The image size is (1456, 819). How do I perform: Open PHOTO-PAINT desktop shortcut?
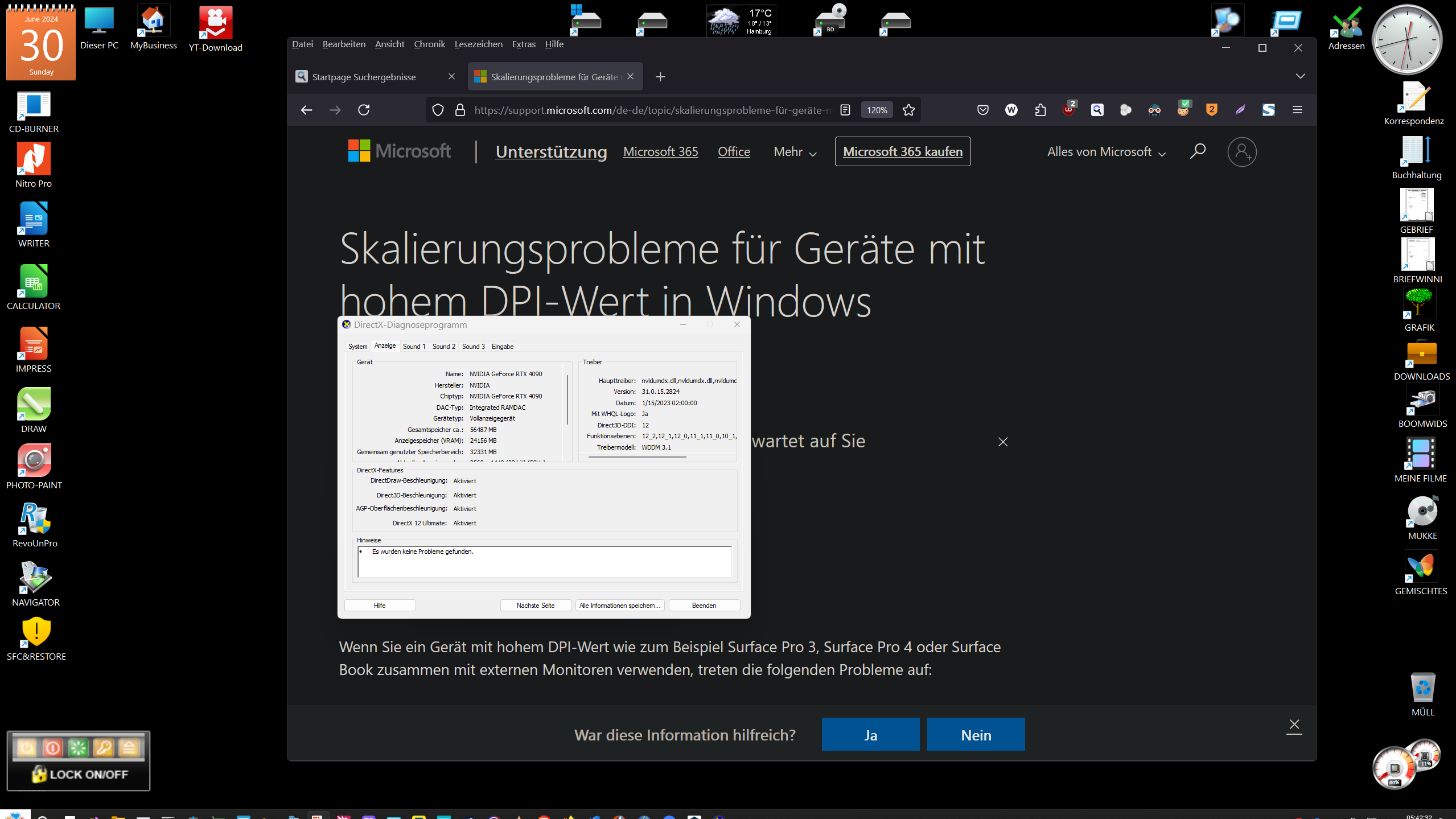click(x=34, y=467)
